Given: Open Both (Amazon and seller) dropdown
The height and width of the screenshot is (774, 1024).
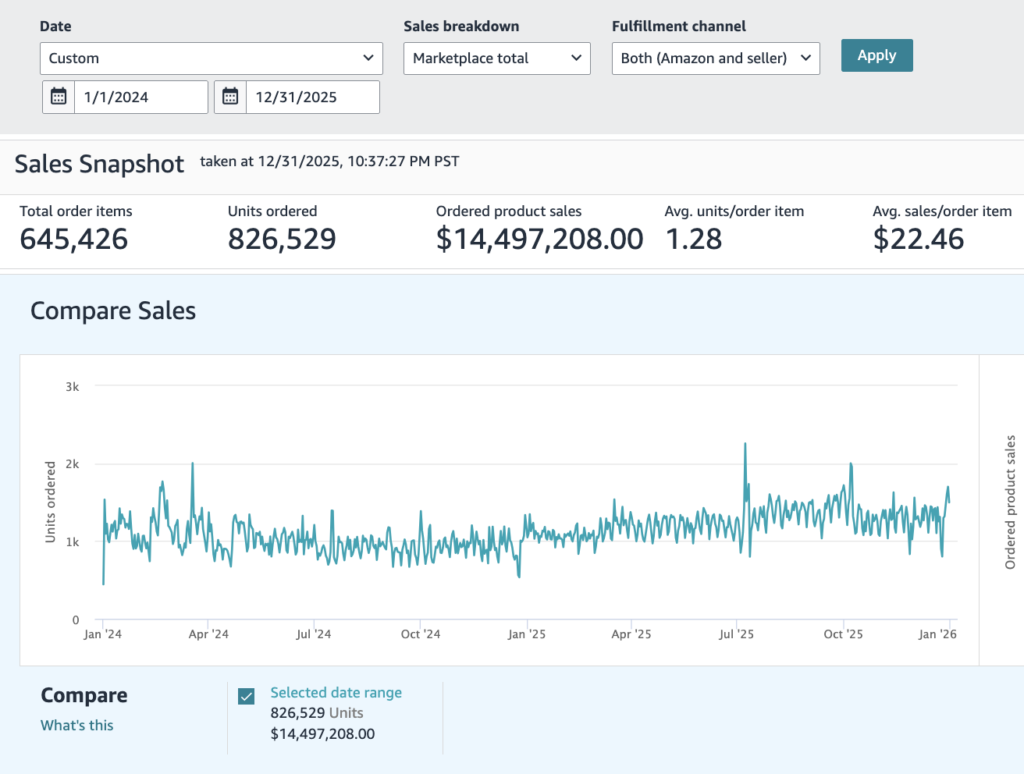Looking at the screenshot, I should (x=716, y=58).
